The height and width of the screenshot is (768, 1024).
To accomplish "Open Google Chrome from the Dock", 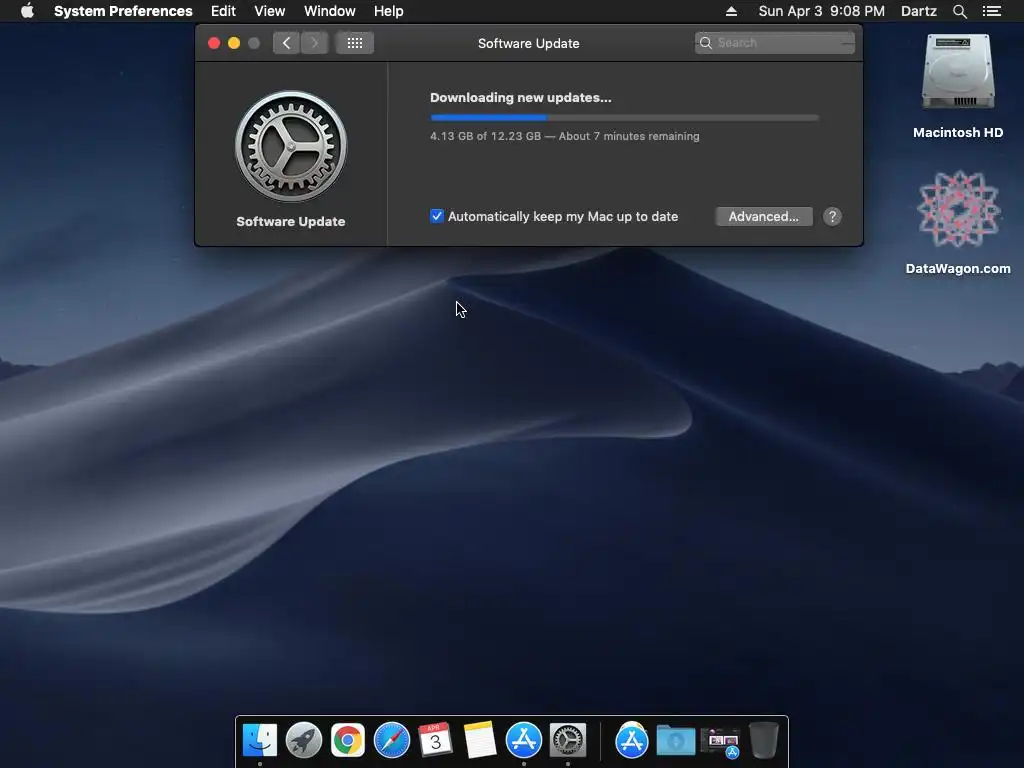I will [x=347, y=740].
